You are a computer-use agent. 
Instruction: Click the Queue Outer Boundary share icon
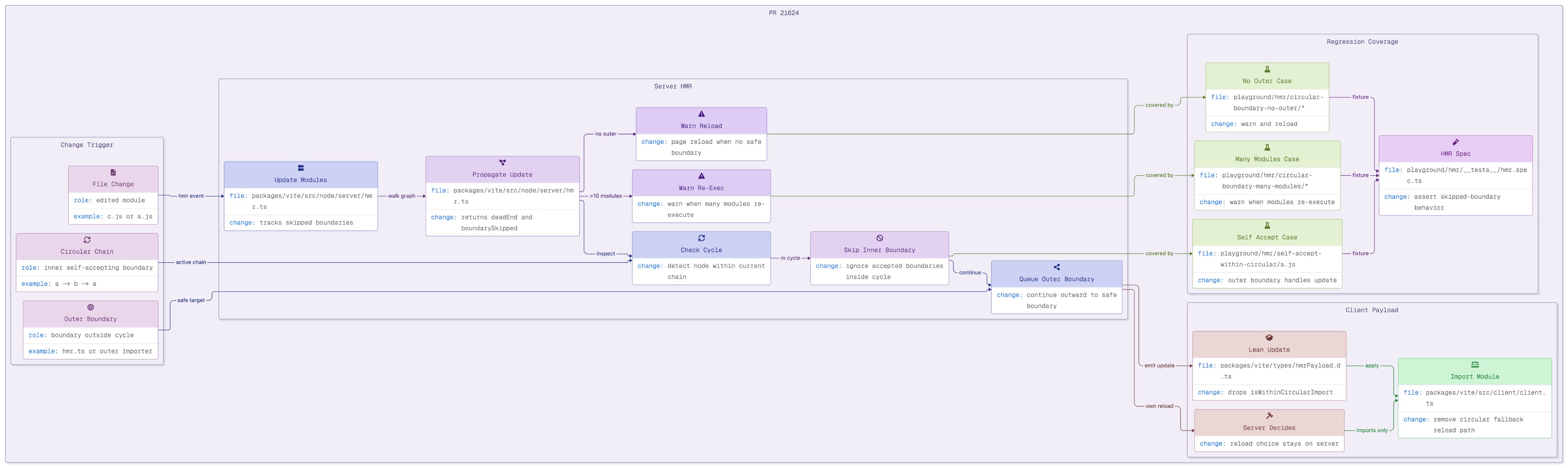1057,267
